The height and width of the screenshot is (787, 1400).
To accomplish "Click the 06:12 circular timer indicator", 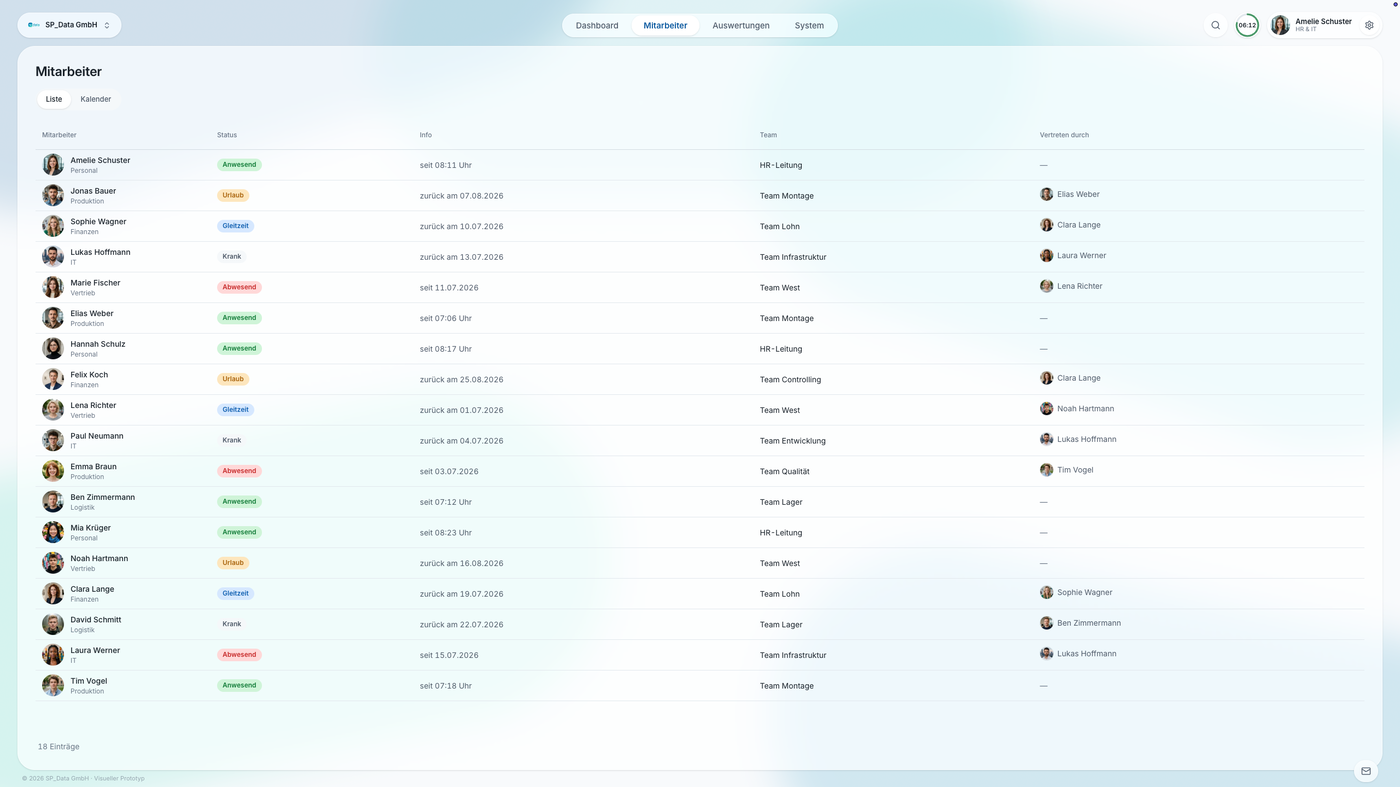I will pyautogui.click(x=1247, y=25).
